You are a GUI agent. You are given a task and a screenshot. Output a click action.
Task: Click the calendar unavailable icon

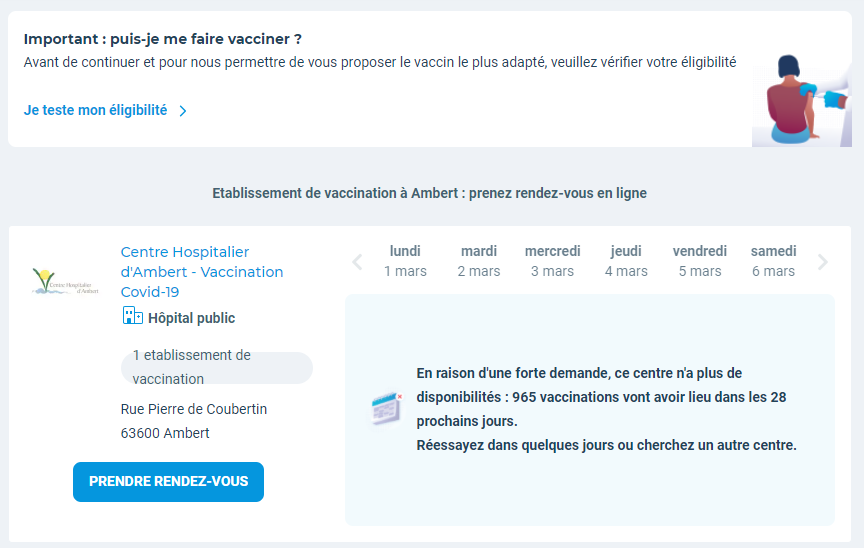pos(386,409)
